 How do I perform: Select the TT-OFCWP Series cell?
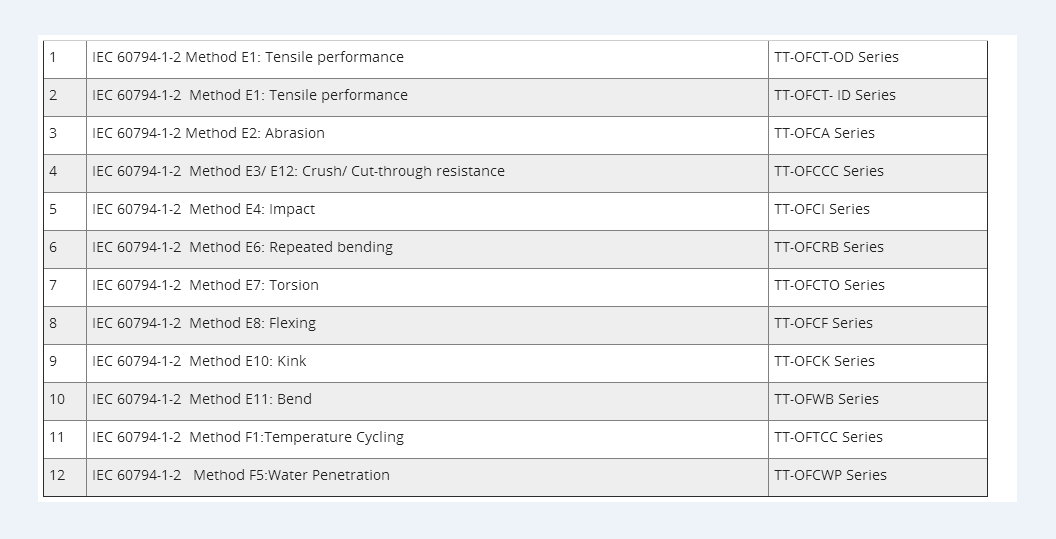point(830,476)
